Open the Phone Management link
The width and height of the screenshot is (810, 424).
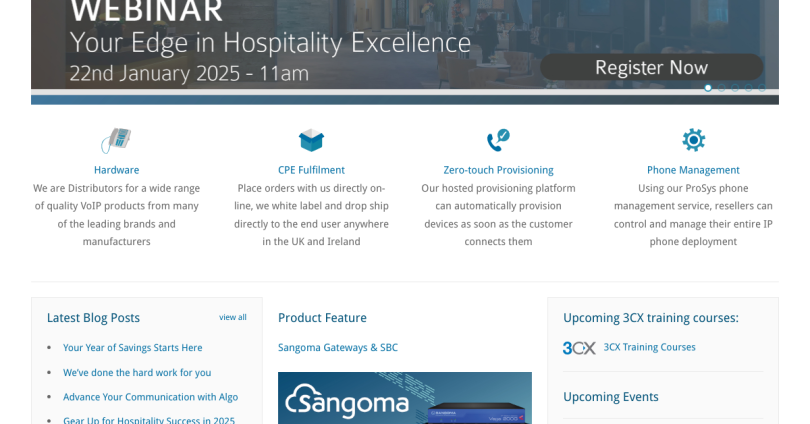pos(693,170)
